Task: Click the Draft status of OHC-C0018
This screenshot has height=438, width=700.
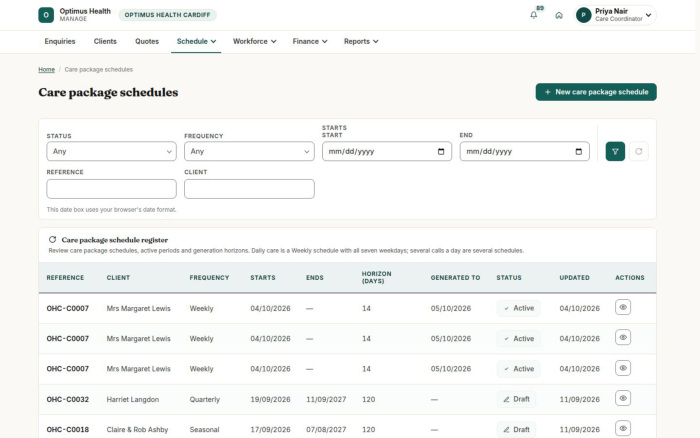Action: click(x=517, y=430)
